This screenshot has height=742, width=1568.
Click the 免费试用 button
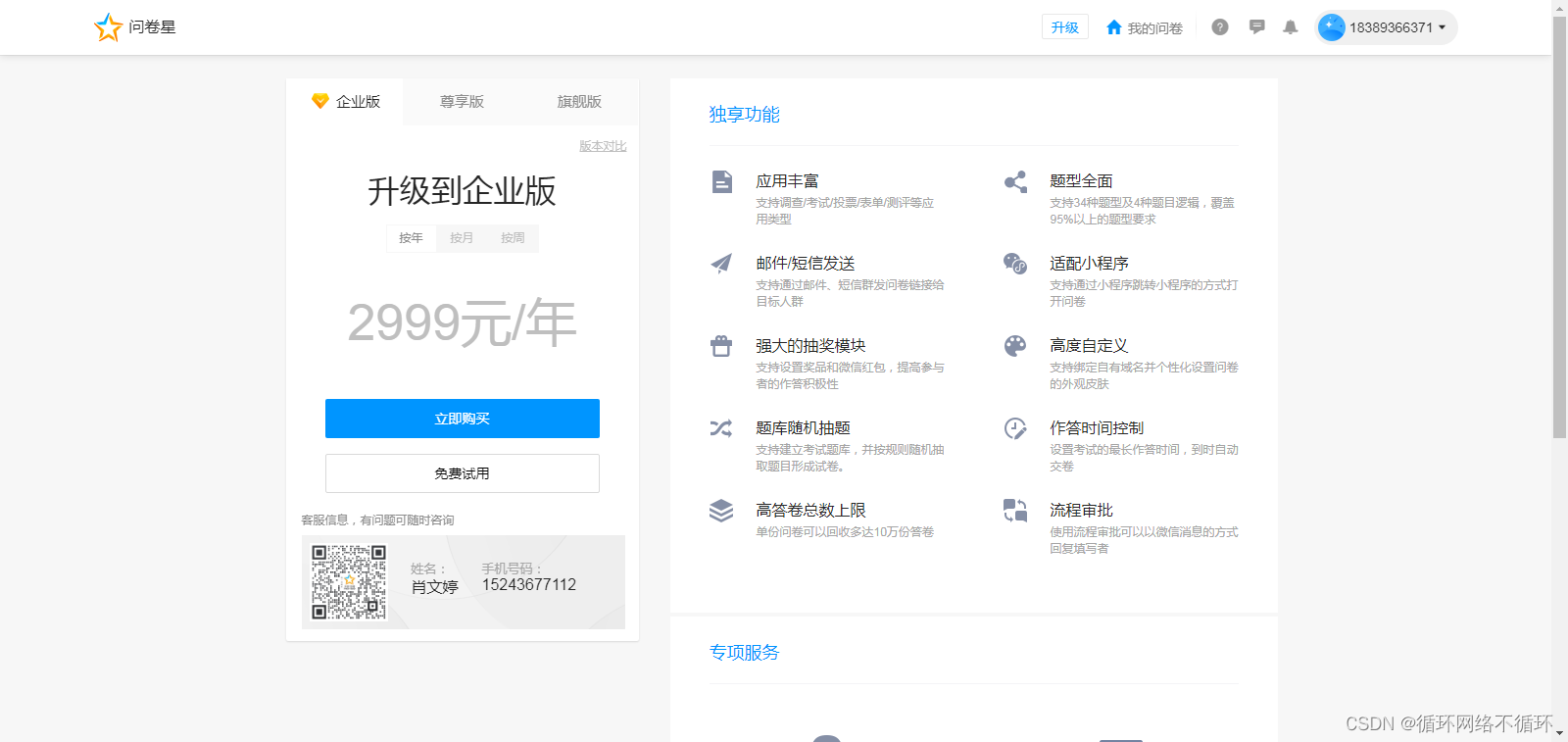[x=463, y=473]
